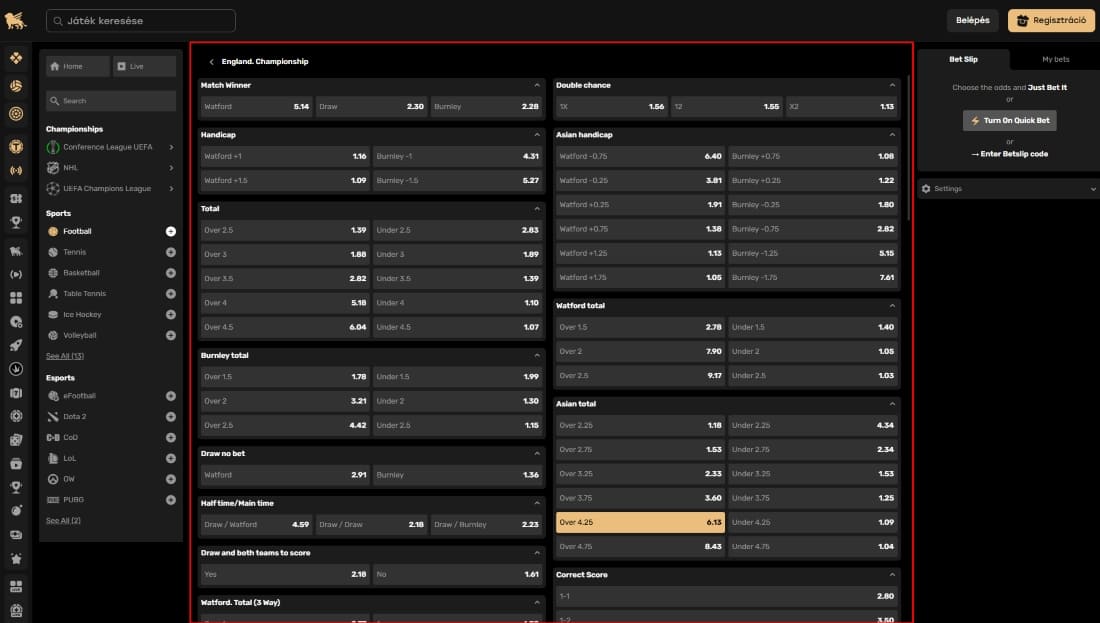Viewport: 1100px width, 623px height.
Task: Click the Football sport icon
Action: click(x=53, y=232)
